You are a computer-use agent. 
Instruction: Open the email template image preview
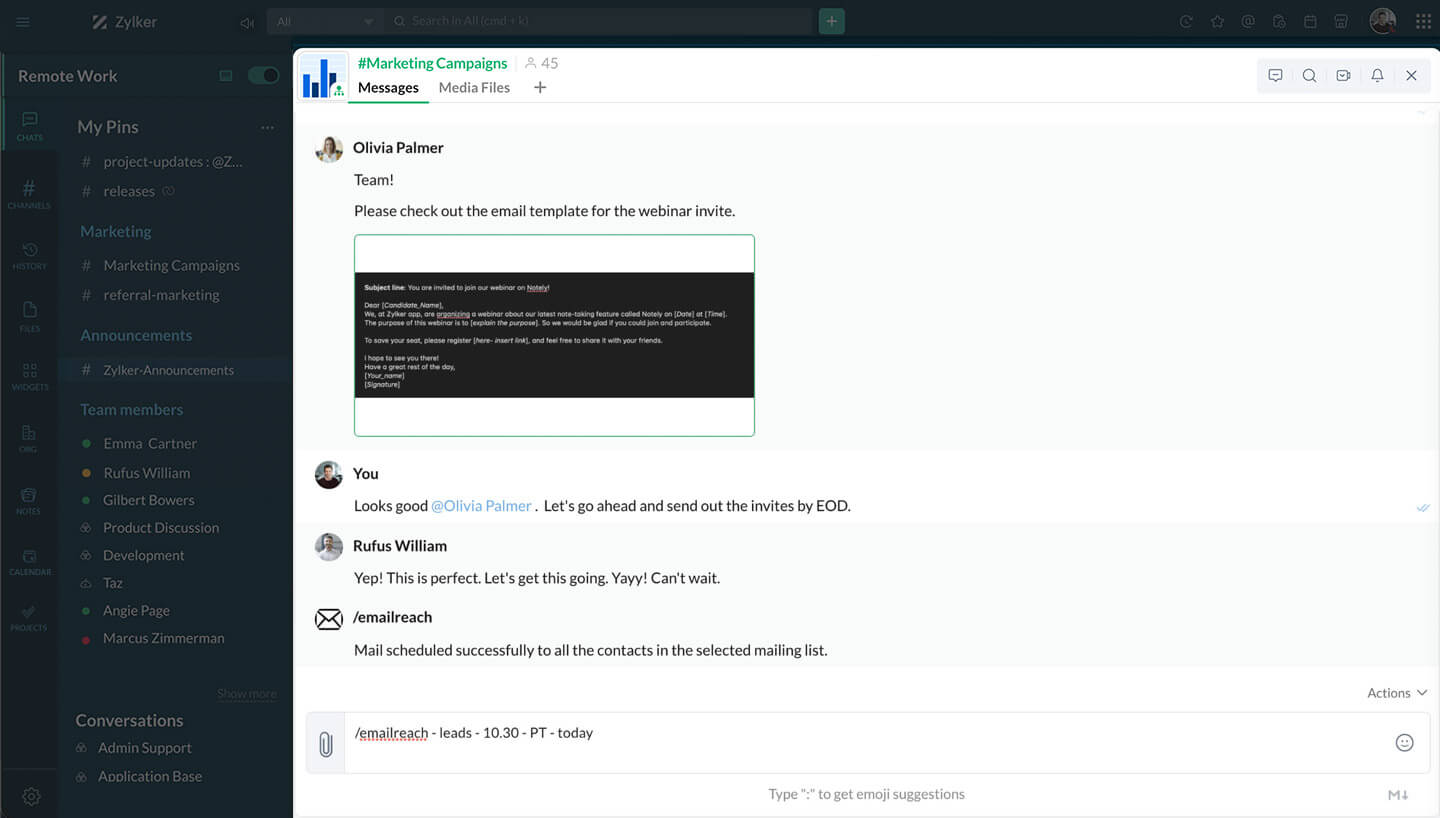[554, 335]
